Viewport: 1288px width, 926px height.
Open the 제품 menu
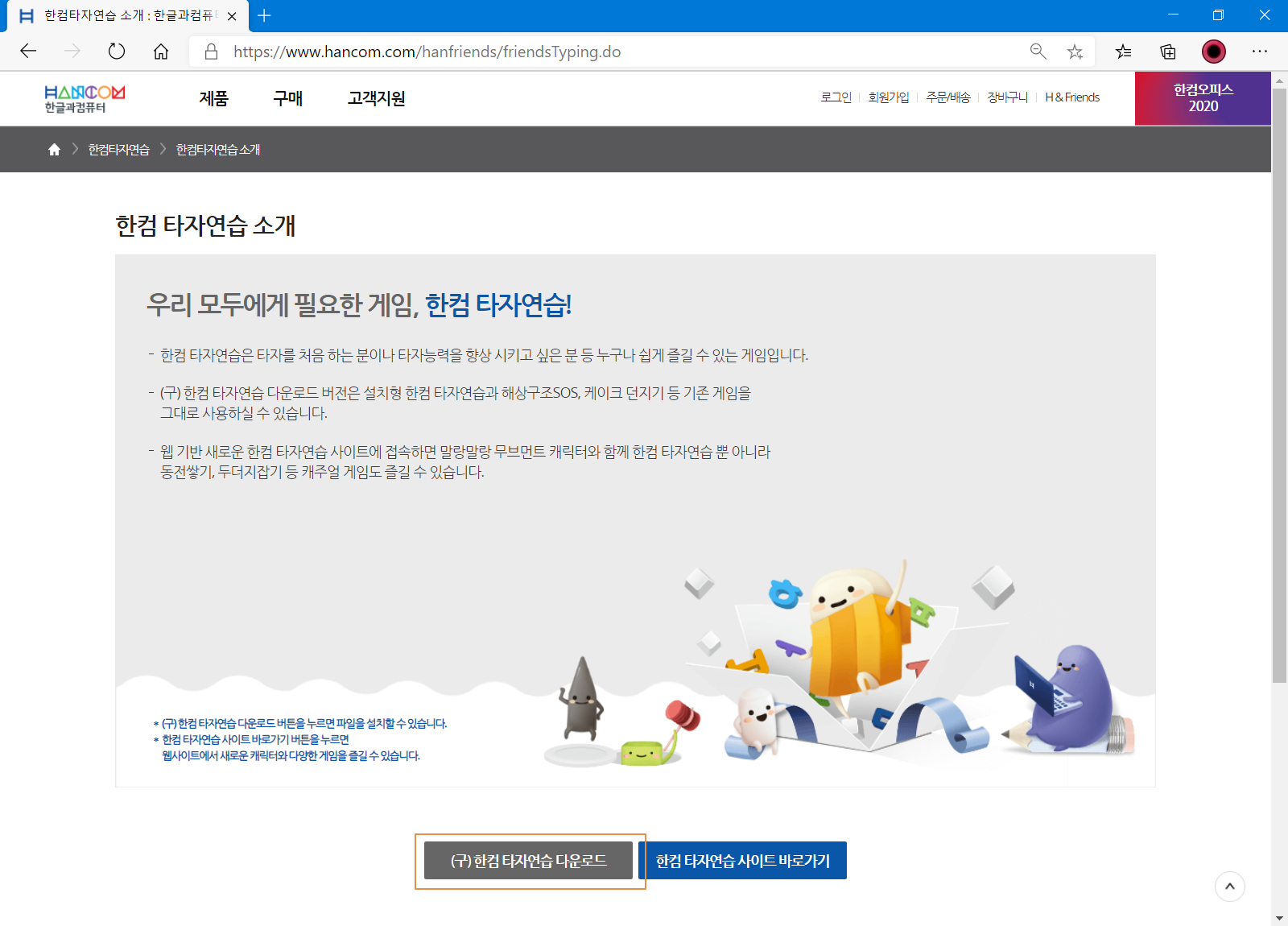click(x=213, y=98)
